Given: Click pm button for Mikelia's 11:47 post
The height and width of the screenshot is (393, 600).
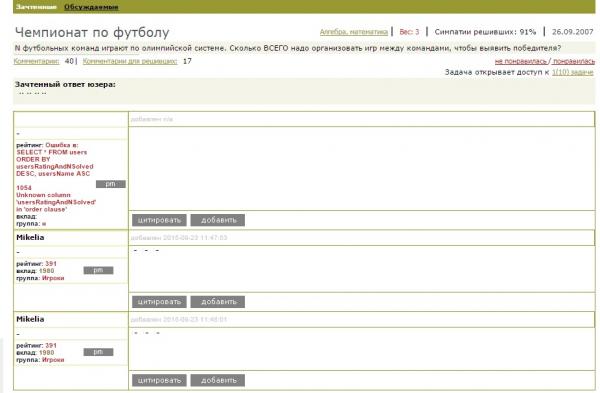Looking at the screenshot, I should click(98, 270).
